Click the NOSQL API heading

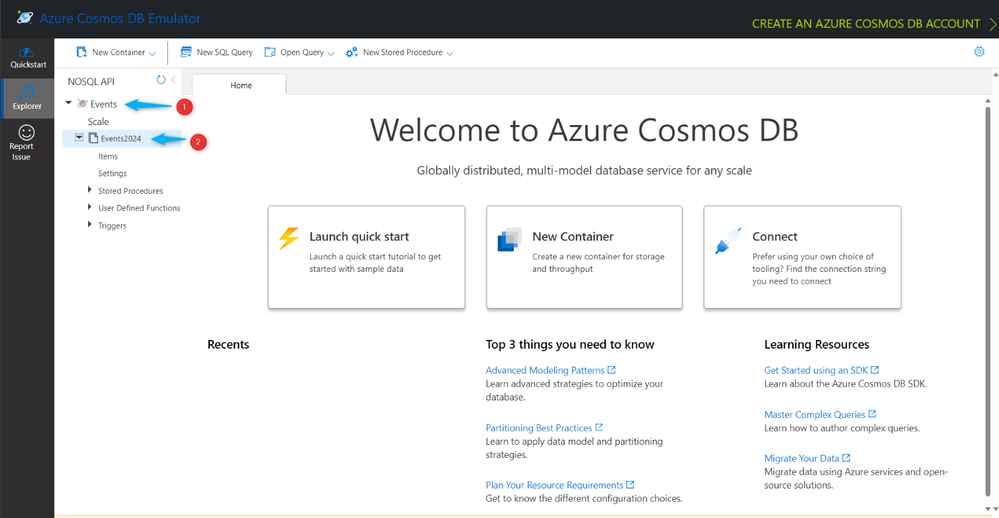[x=91, y=82]
